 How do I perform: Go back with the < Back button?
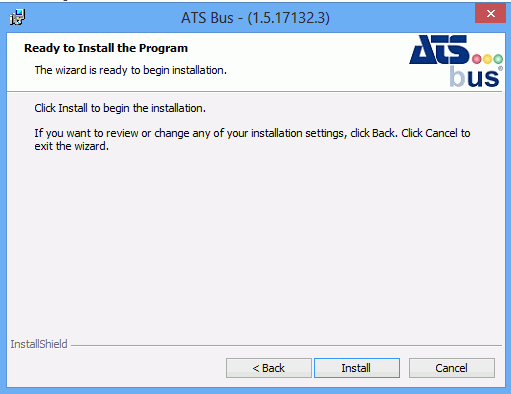[x=269, y=368]
